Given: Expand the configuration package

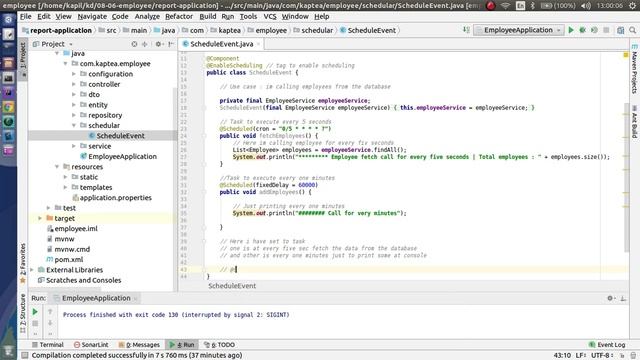Looking at the screenshot, I should (74, 74).
